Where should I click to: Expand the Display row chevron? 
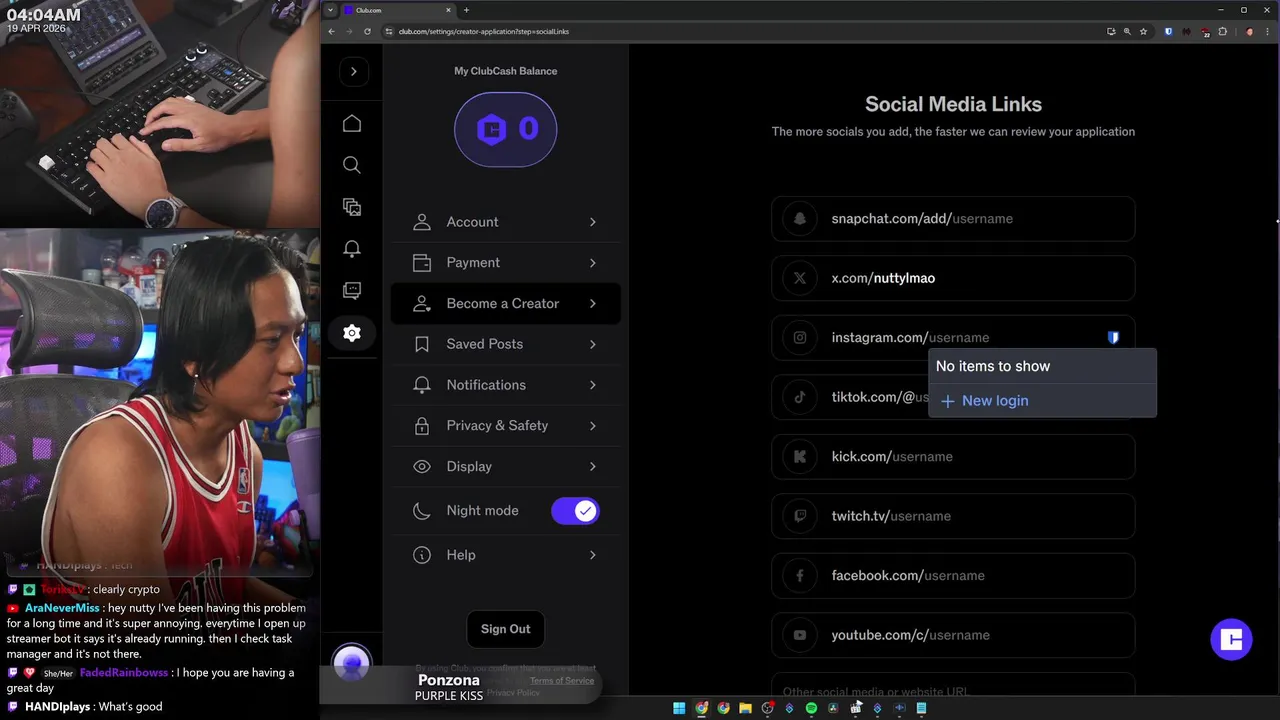coord(592,467)
